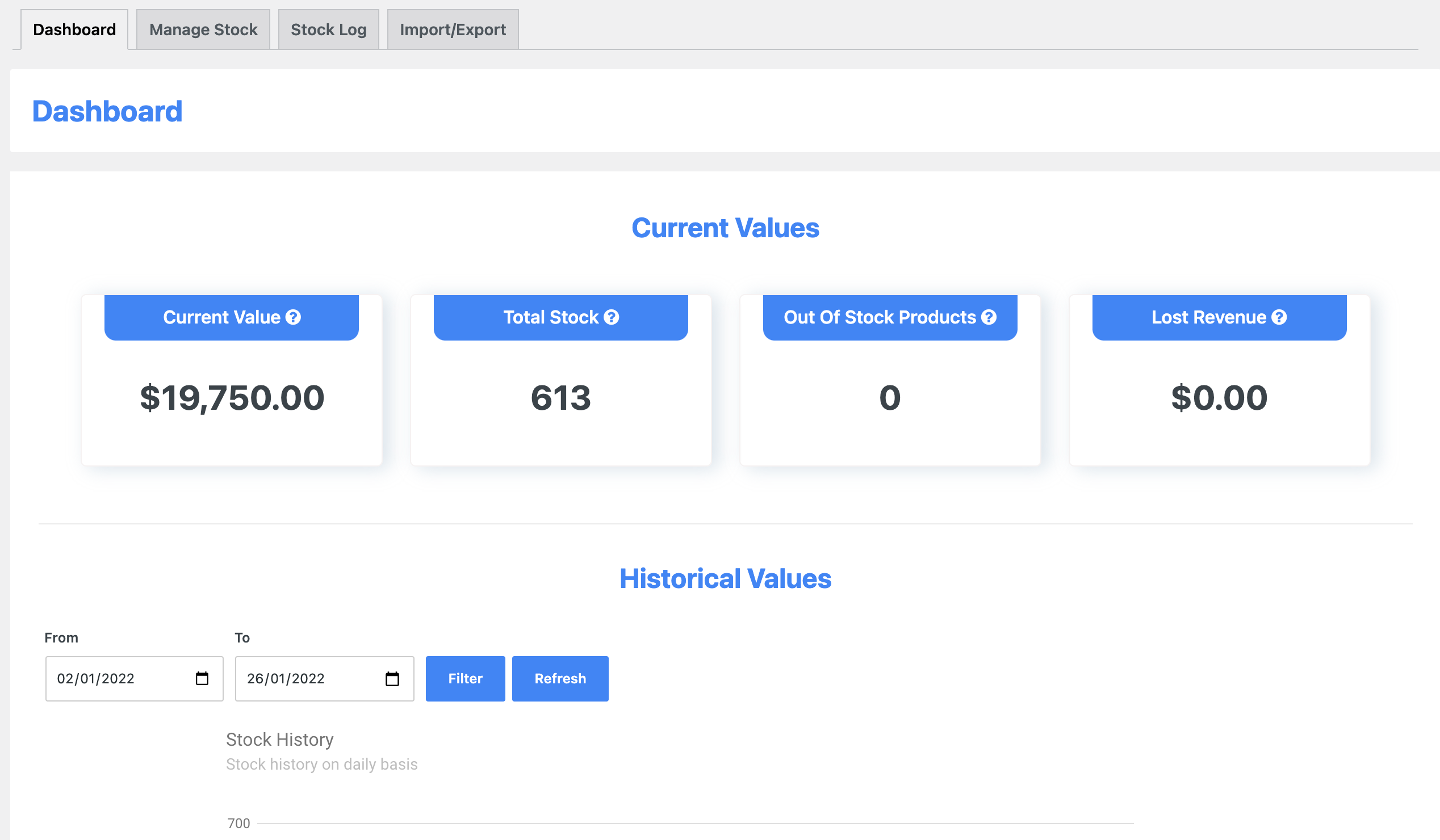Switch to the Stock Log tab

pos(329,29)
